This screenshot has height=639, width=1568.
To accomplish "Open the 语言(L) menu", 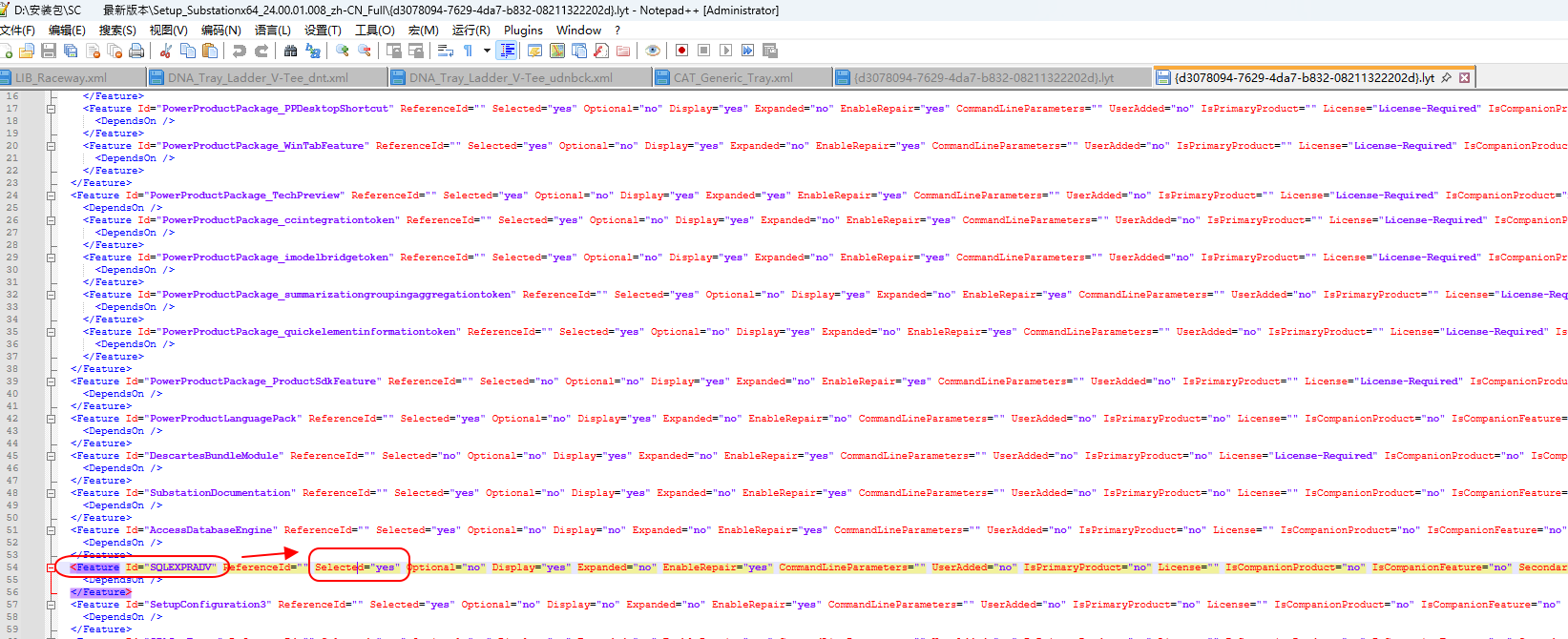I will pos(273,31).
